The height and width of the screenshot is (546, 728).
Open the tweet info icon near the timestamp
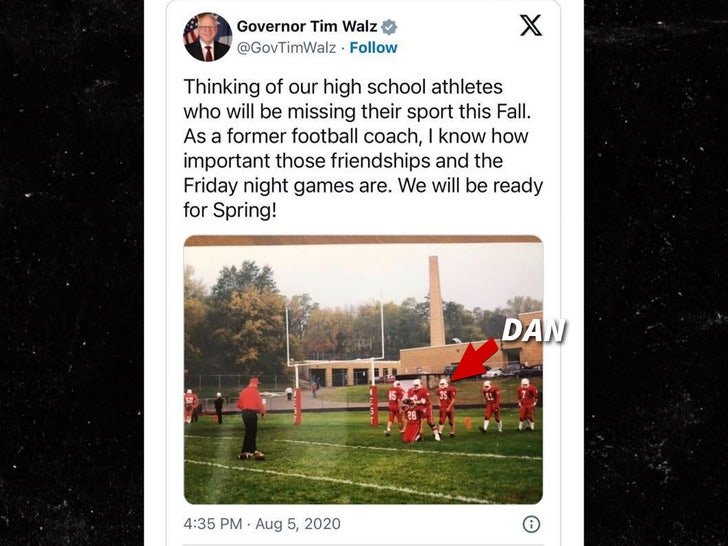click(531, 524)
